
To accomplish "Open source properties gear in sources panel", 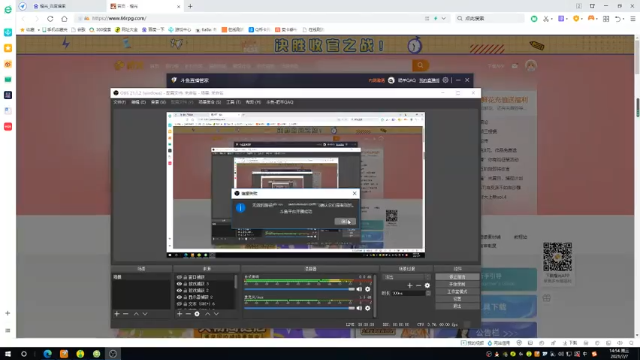I will [197, 314].
